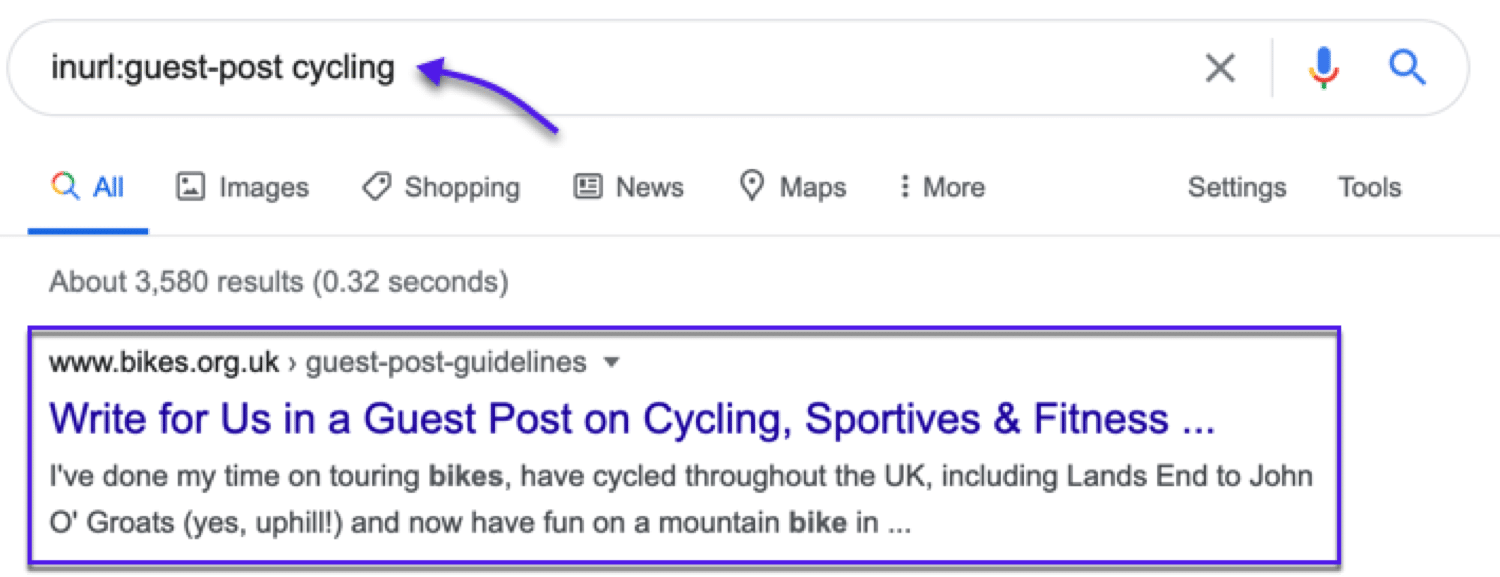The image size is (1500, 577).
Task: Click the location pin icon for Maps
Action: [752, 187]
